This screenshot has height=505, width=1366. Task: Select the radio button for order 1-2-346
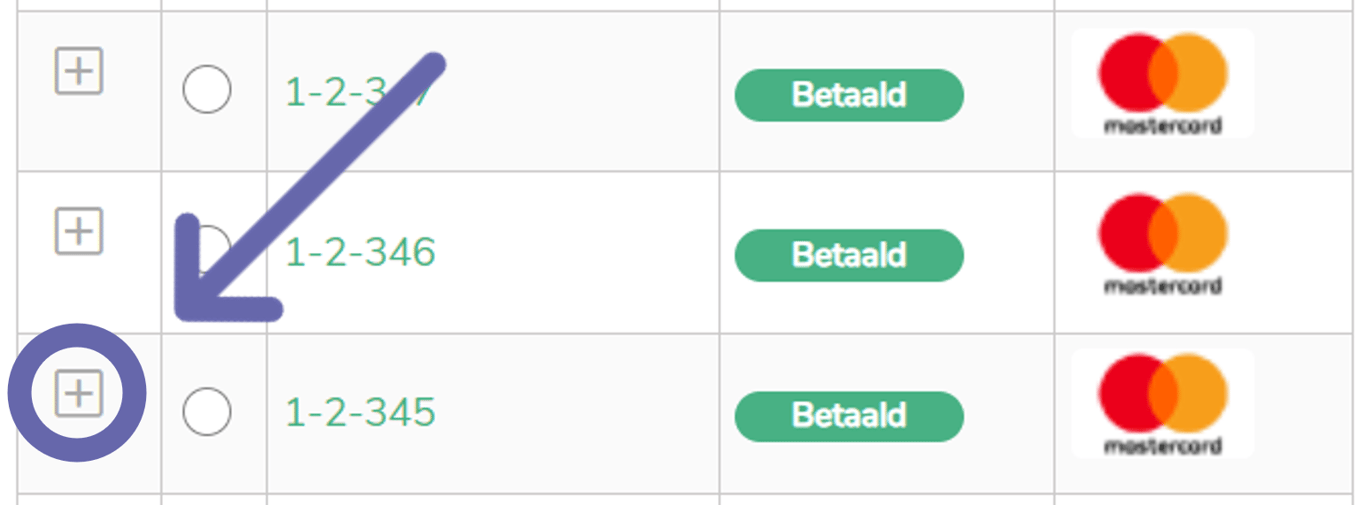click(x=207, y=250)
